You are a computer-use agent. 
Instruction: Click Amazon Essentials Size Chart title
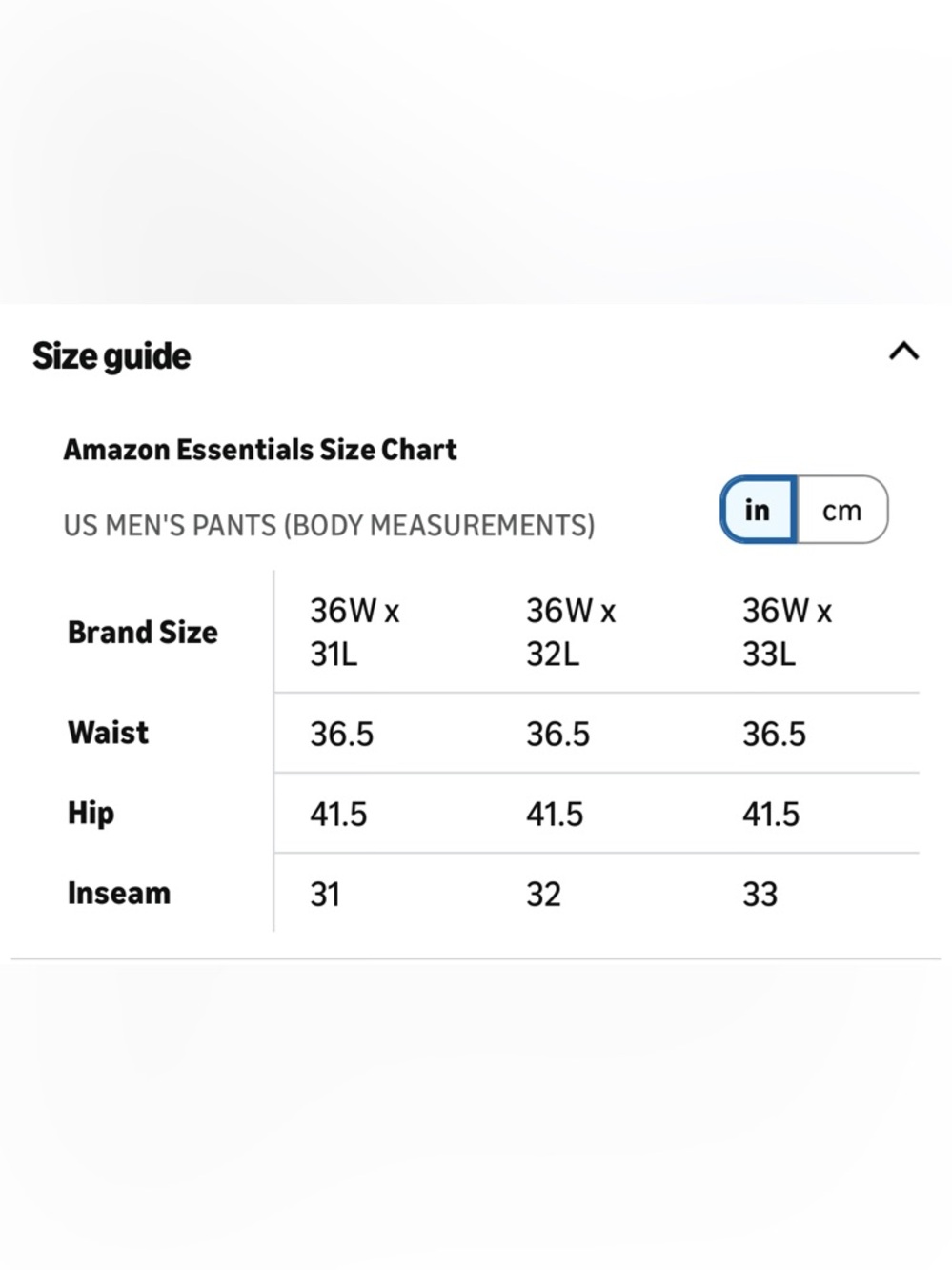[x=260, y=450]
